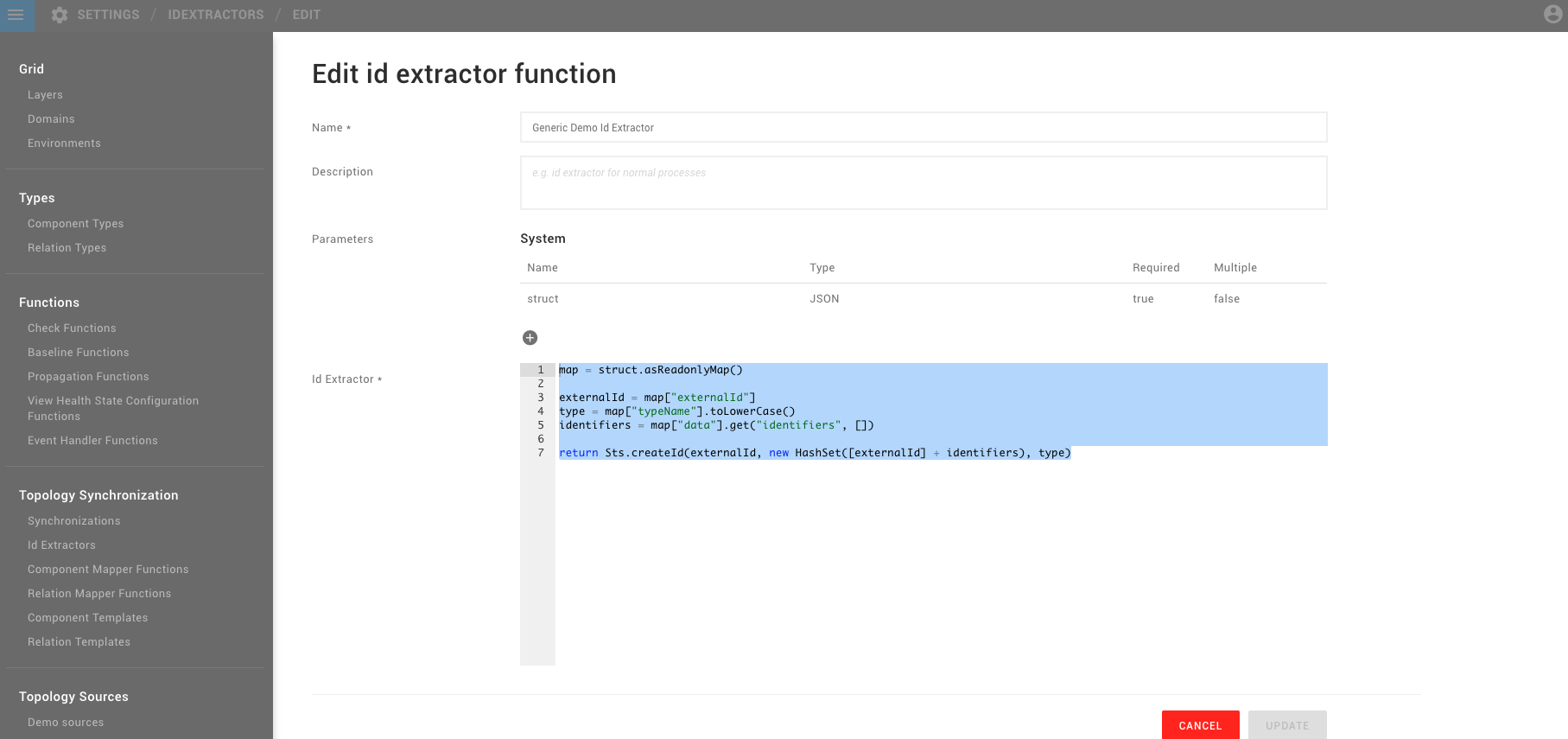Open Domains in sidebar

51,119
